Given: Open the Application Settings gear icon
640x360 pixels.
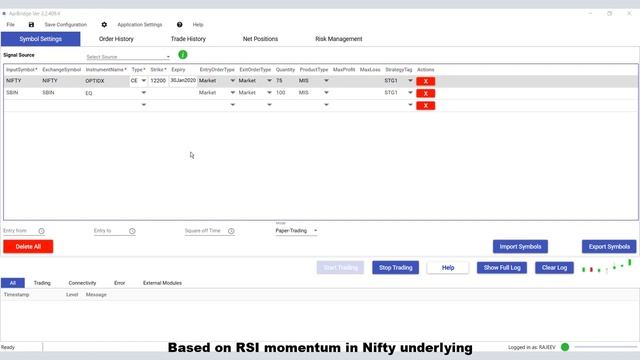Looking at the screenshot, I should pos(104,24).
